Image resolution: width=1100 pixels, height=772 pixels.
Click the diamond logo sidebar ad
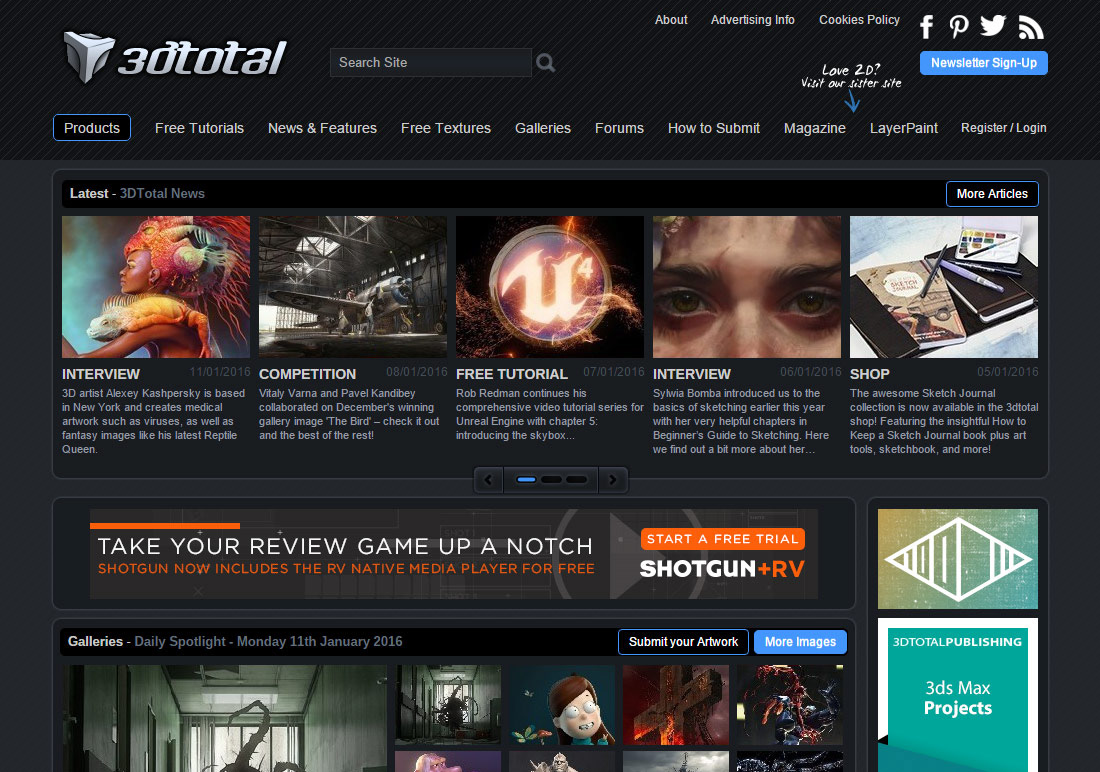point(958,559)
